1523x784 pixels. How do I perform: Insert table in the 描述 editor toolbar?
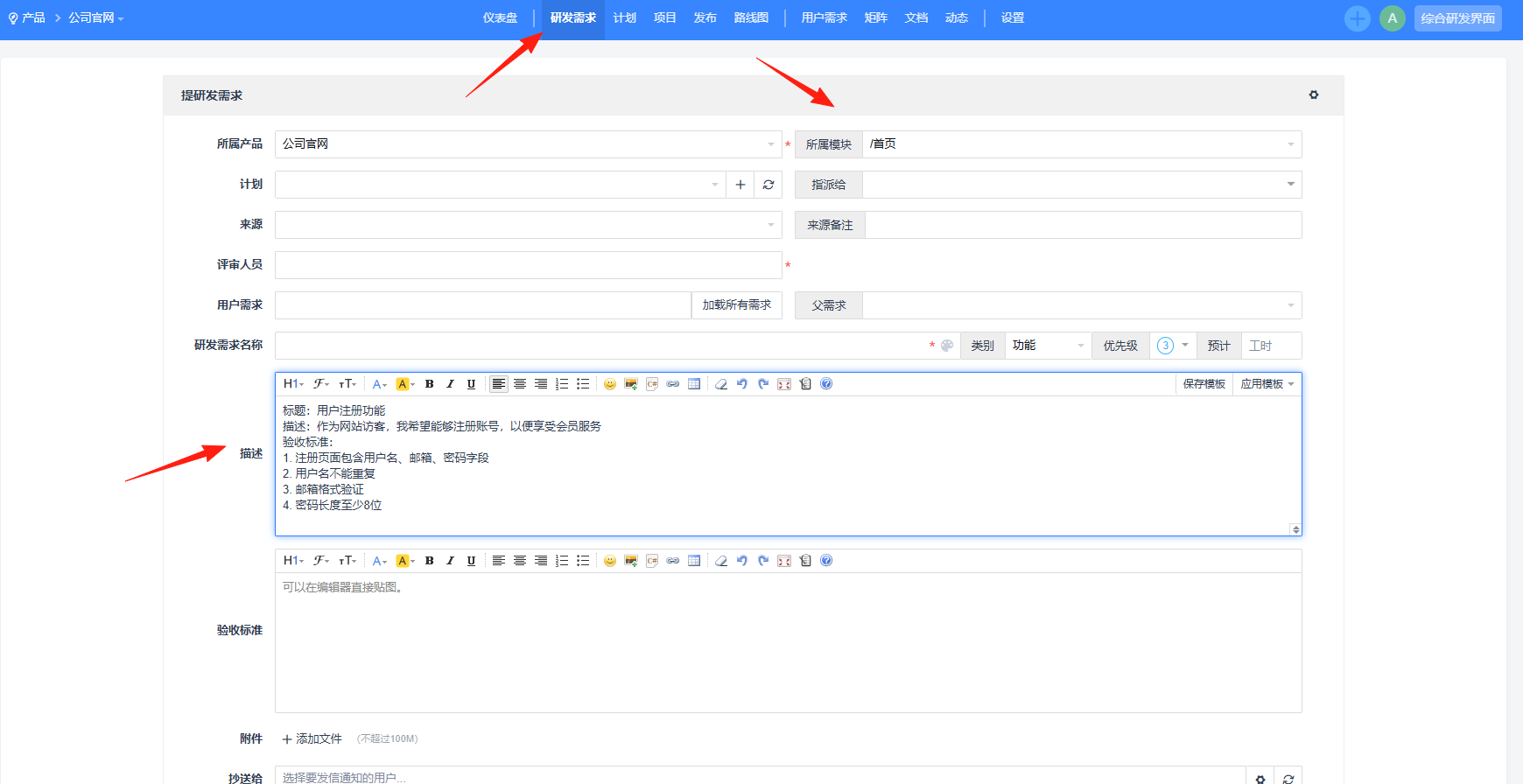coord(694,384)
